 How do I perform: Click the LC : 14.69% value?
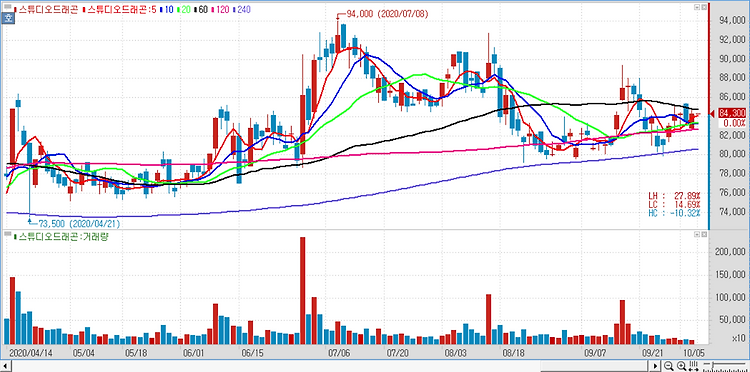point(674,205)
